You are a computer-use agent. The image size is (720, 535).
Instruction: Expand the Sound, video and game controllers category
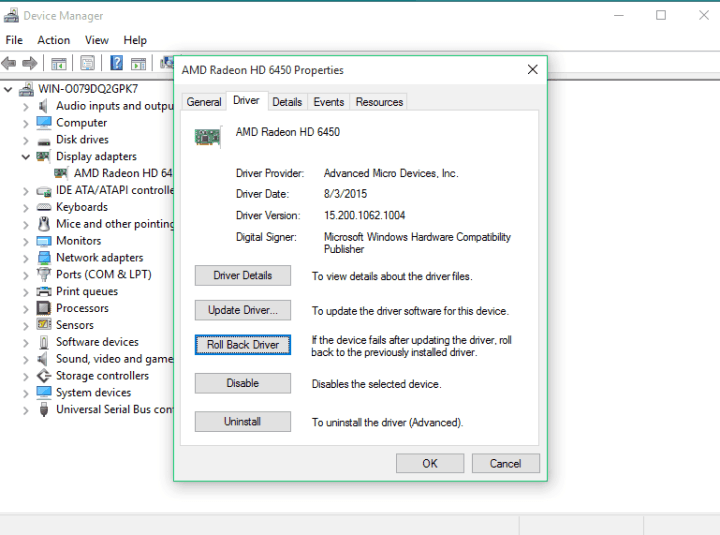[x=26, y=359]
